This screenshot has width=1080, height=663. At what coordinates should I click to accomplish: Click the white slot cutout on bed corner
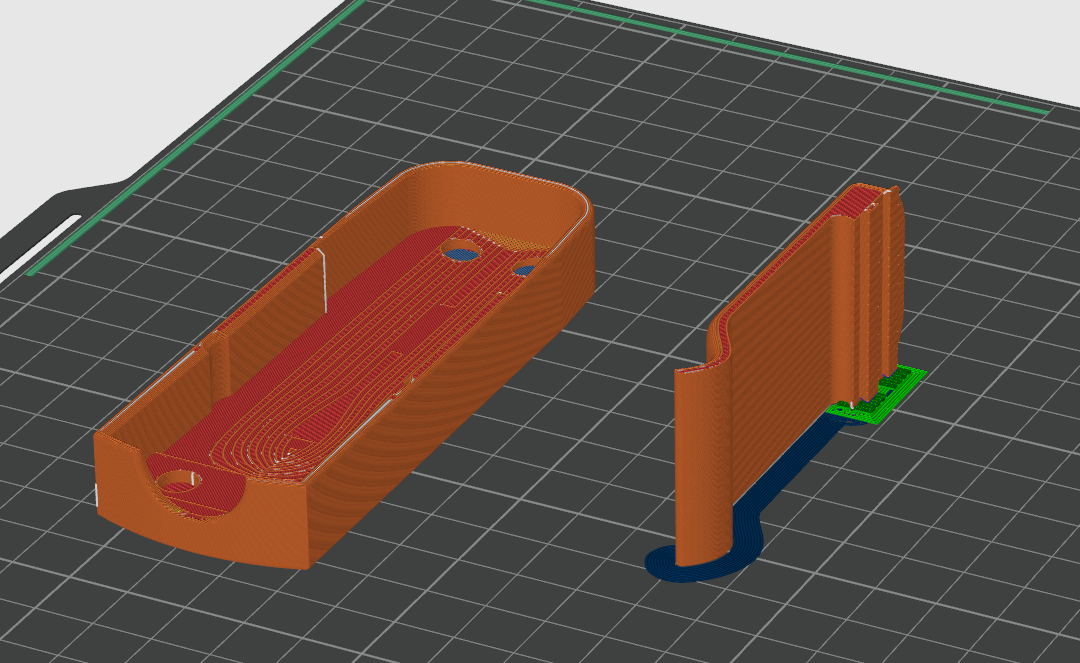(x=40, y=249)
